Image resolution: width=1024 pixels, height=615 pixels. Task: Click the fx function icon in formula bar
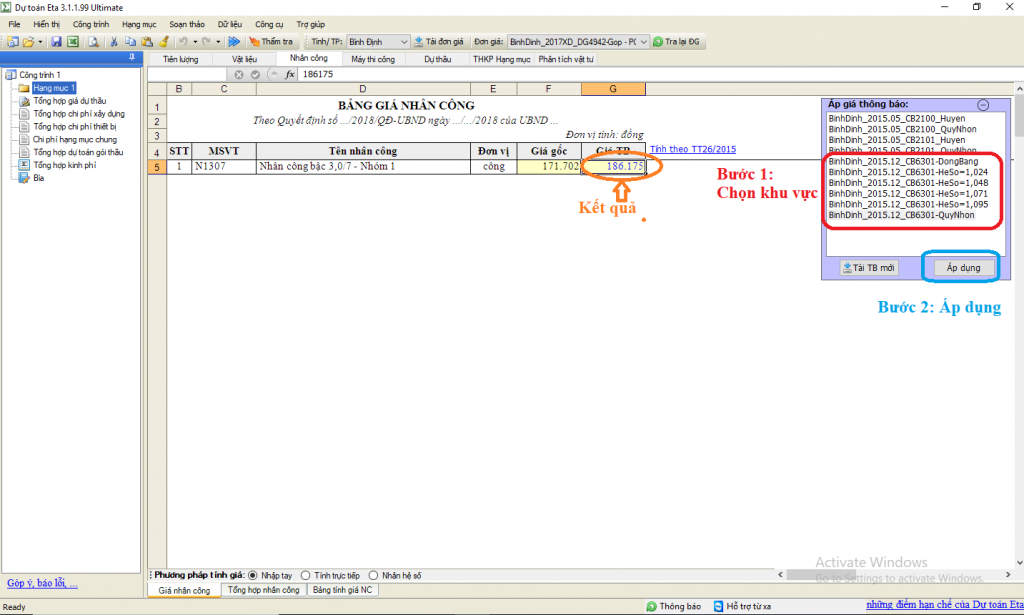(x=290, y=75)
